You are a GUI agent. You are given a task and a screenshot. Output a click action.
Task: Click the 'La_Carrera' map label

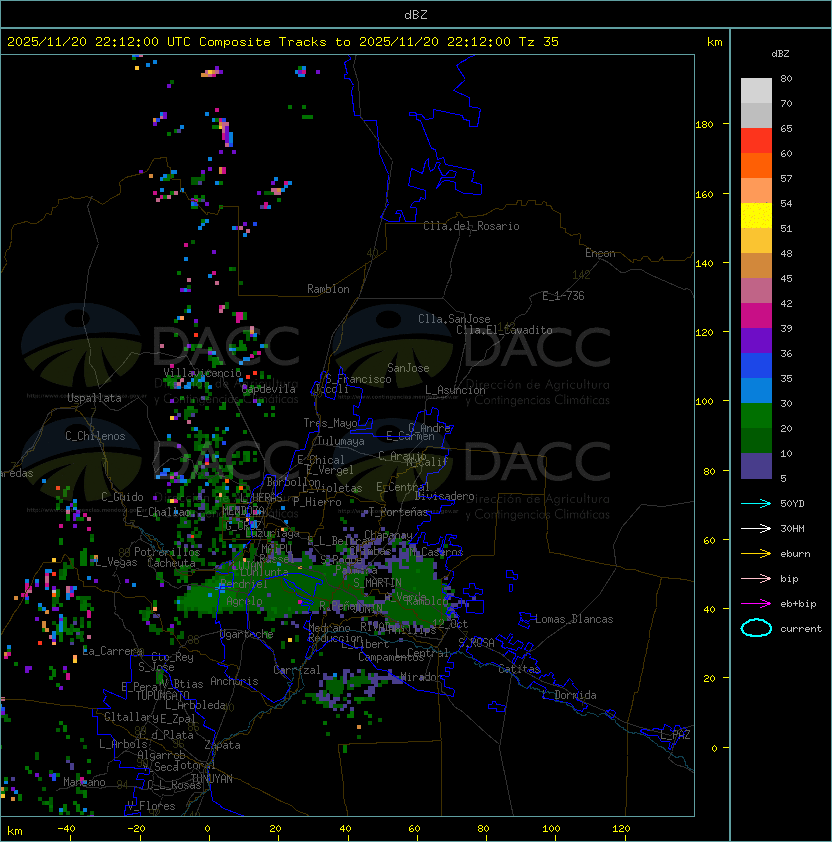(112, 651)
